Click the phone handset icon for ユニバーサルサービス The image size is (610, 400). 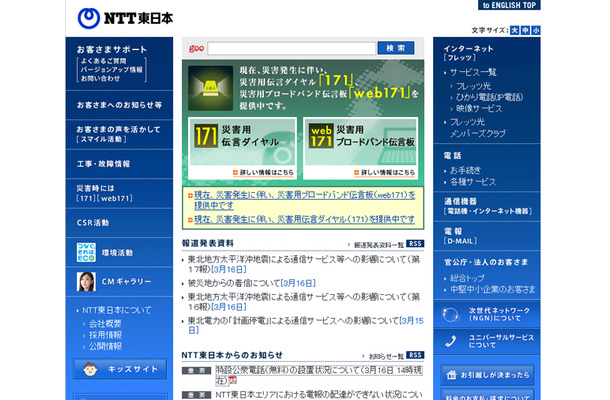point(450,341)
